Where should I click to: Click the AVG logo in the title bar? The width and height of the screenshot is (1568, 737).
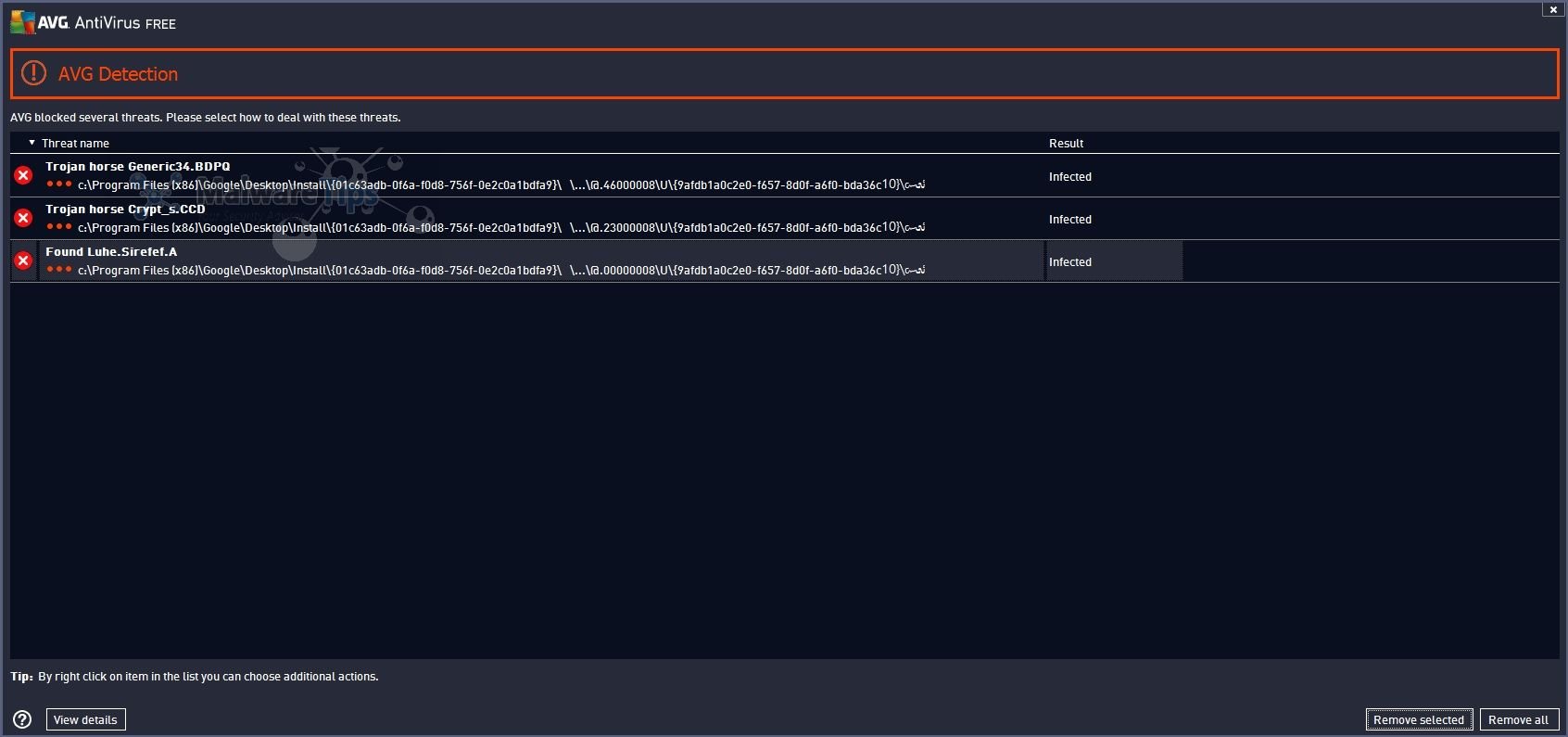23,22
